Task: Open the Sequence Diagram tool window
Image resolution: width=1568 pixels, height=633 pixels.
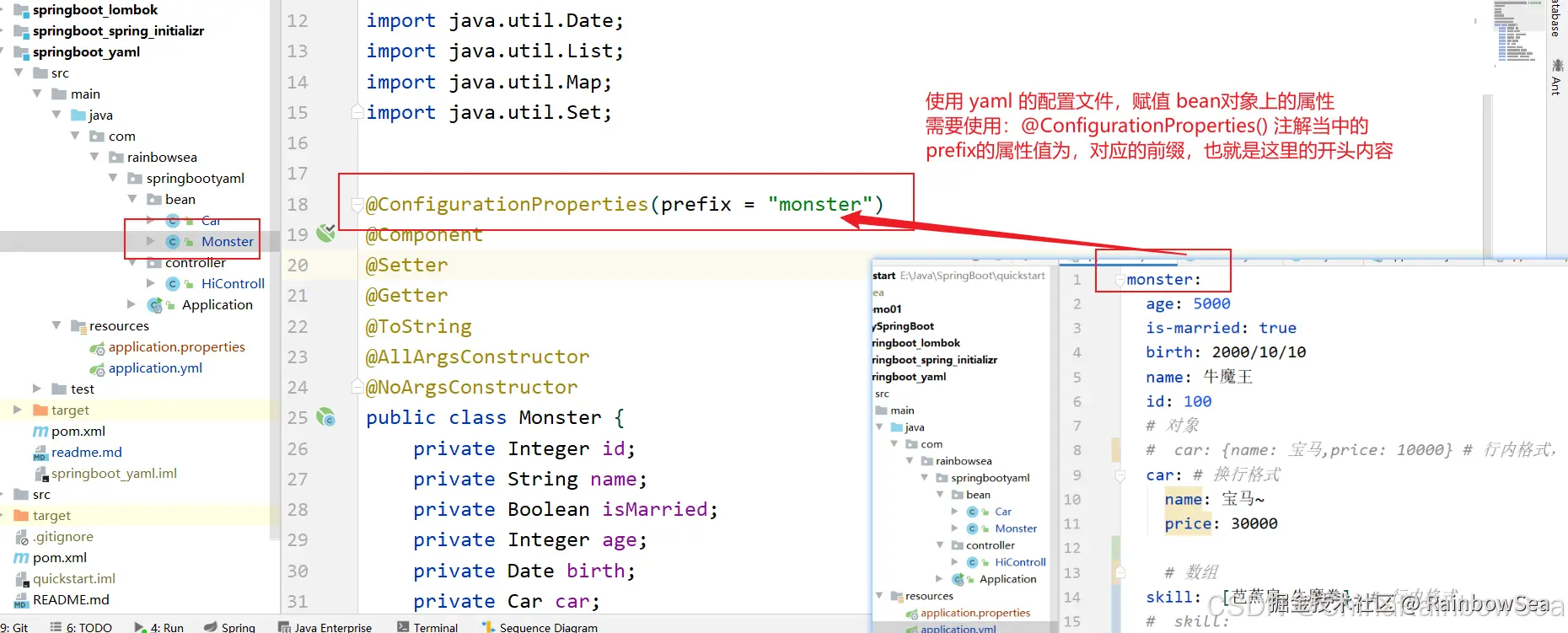Action: pos(540,627)
